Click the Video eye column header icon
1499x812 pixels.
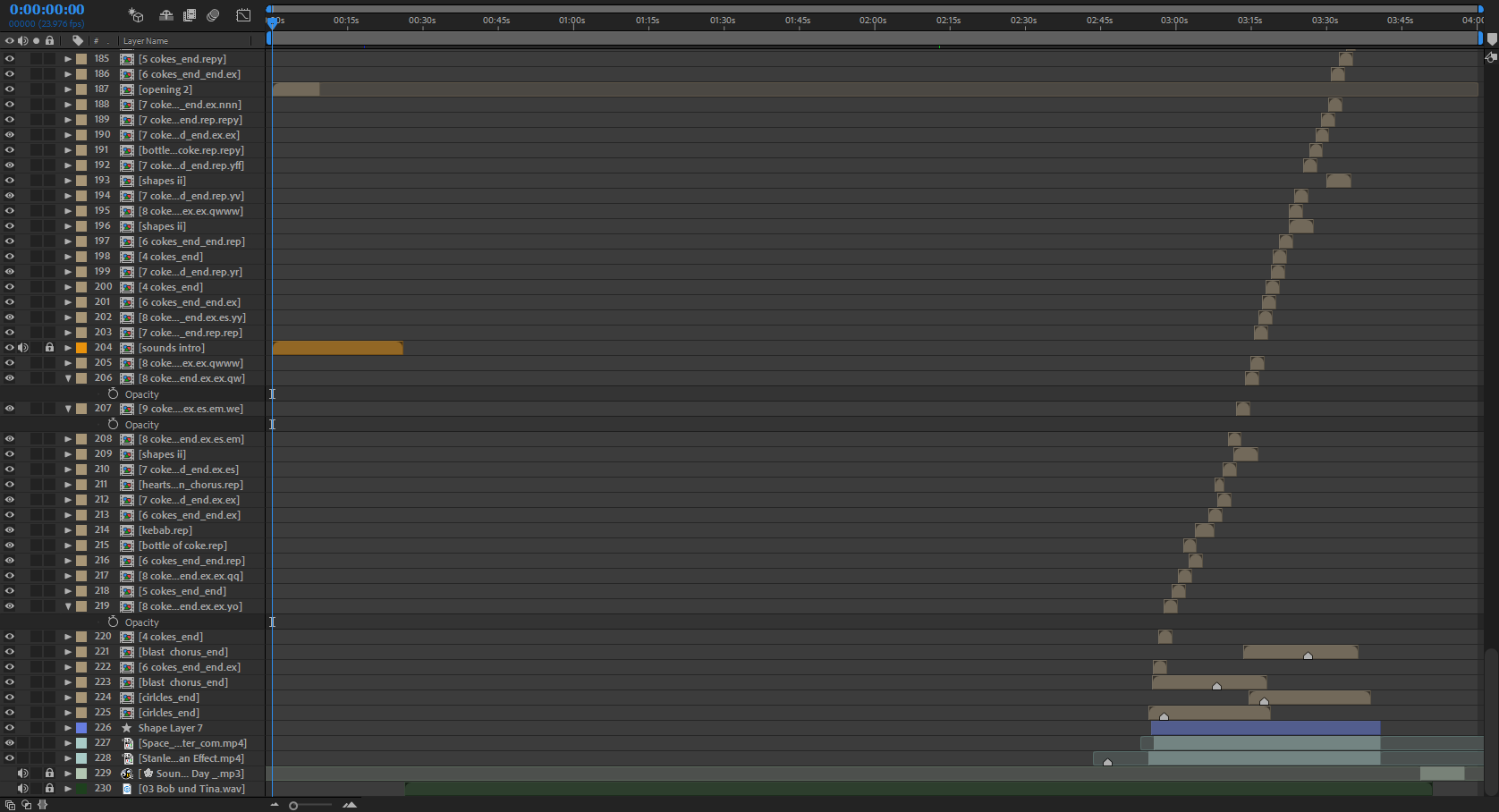pyautogui.click(x=10, y=40)
